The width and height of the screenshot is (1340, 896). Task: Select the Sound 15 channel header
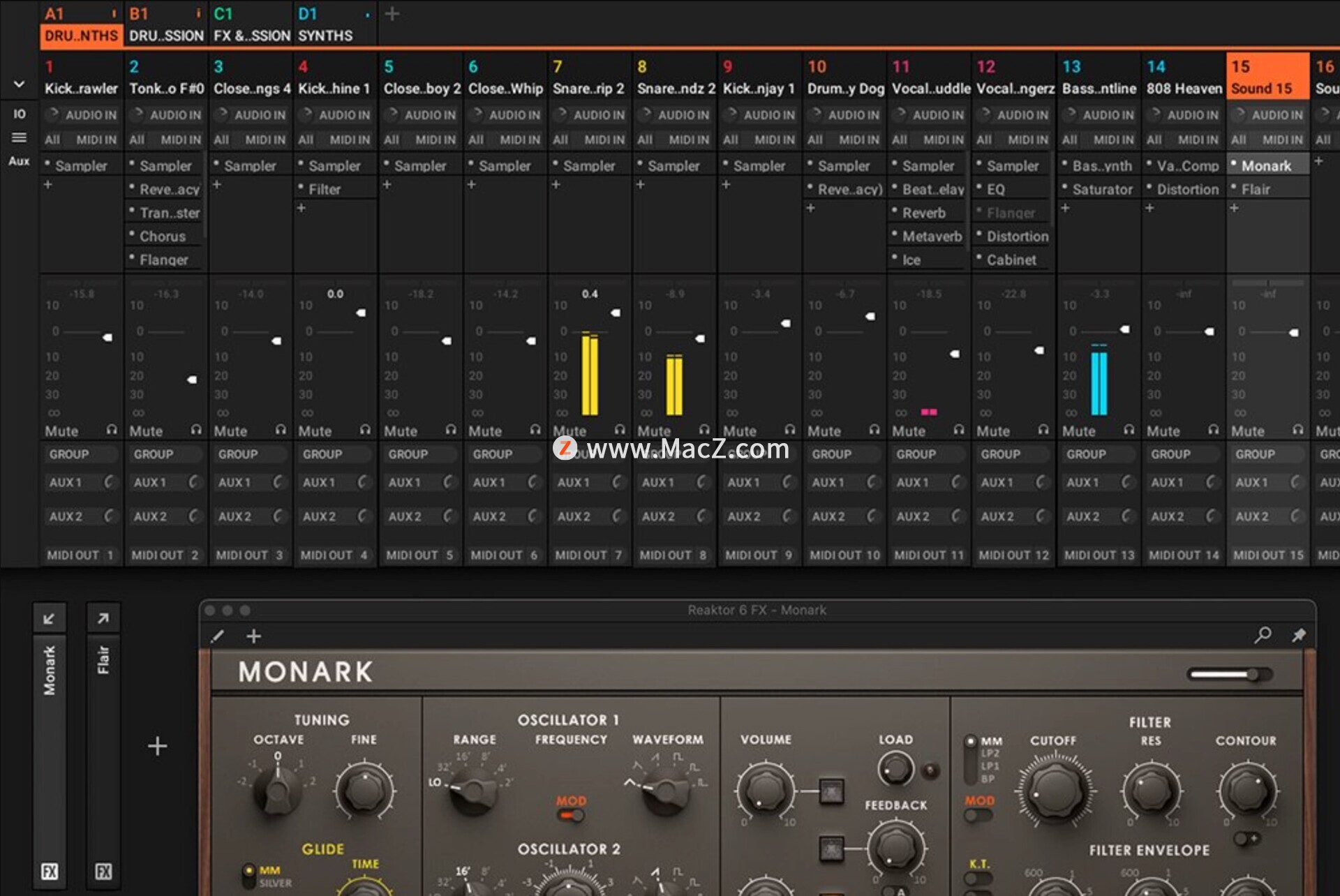[1267, 77]
